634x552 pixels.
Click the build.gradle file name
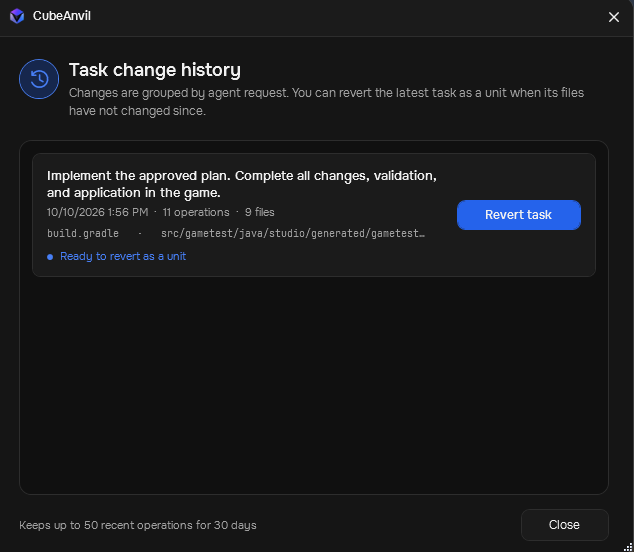click(x=83, y=233)
